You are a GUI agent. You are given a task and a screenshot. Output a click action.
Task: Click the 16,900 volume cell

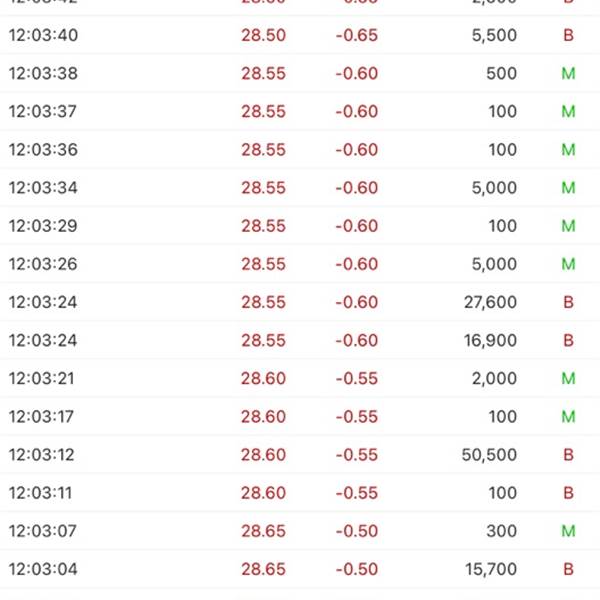[490, 341]
